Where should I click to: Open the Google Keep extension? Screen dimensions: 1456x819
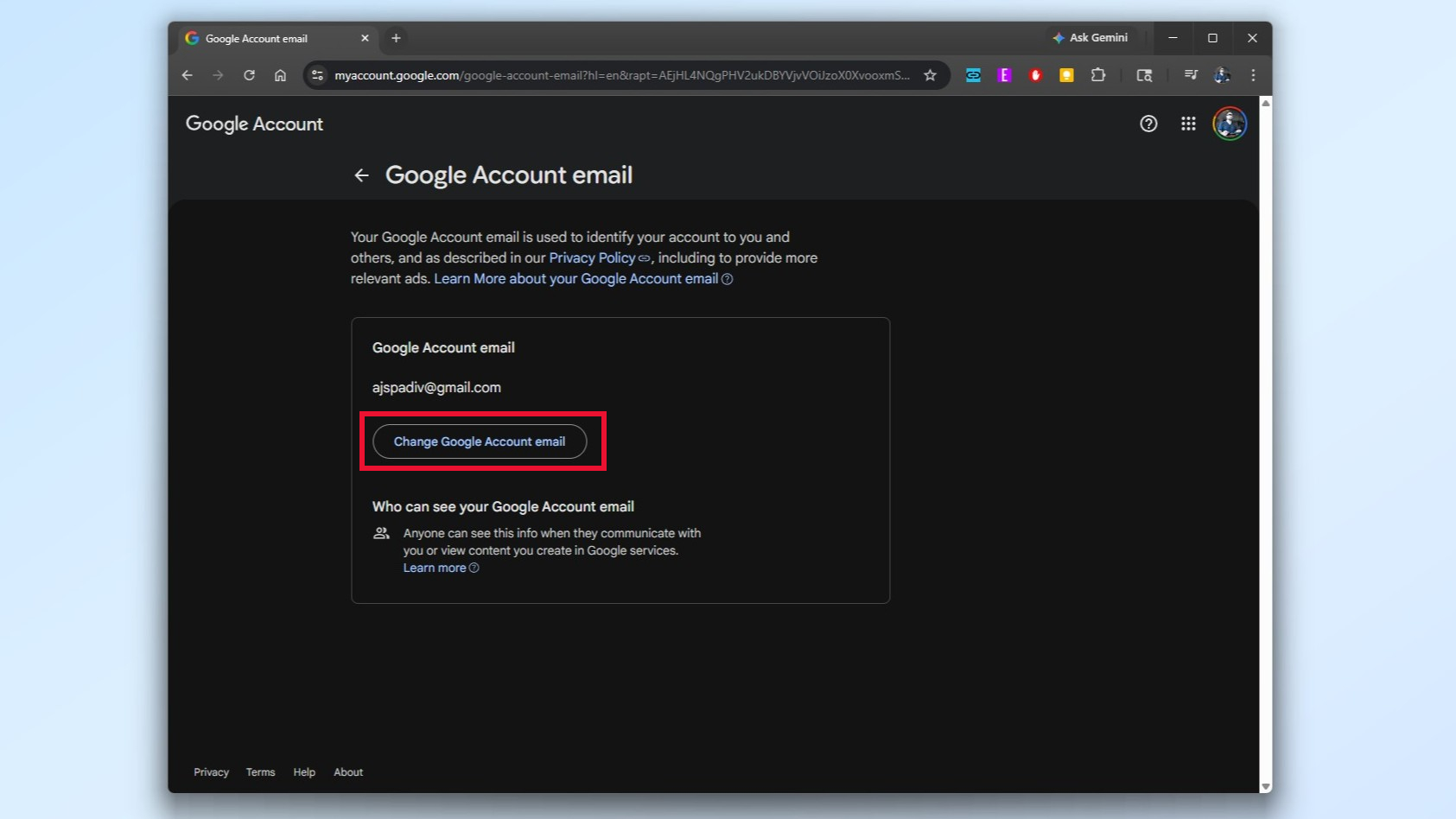tap(1066, 75)
